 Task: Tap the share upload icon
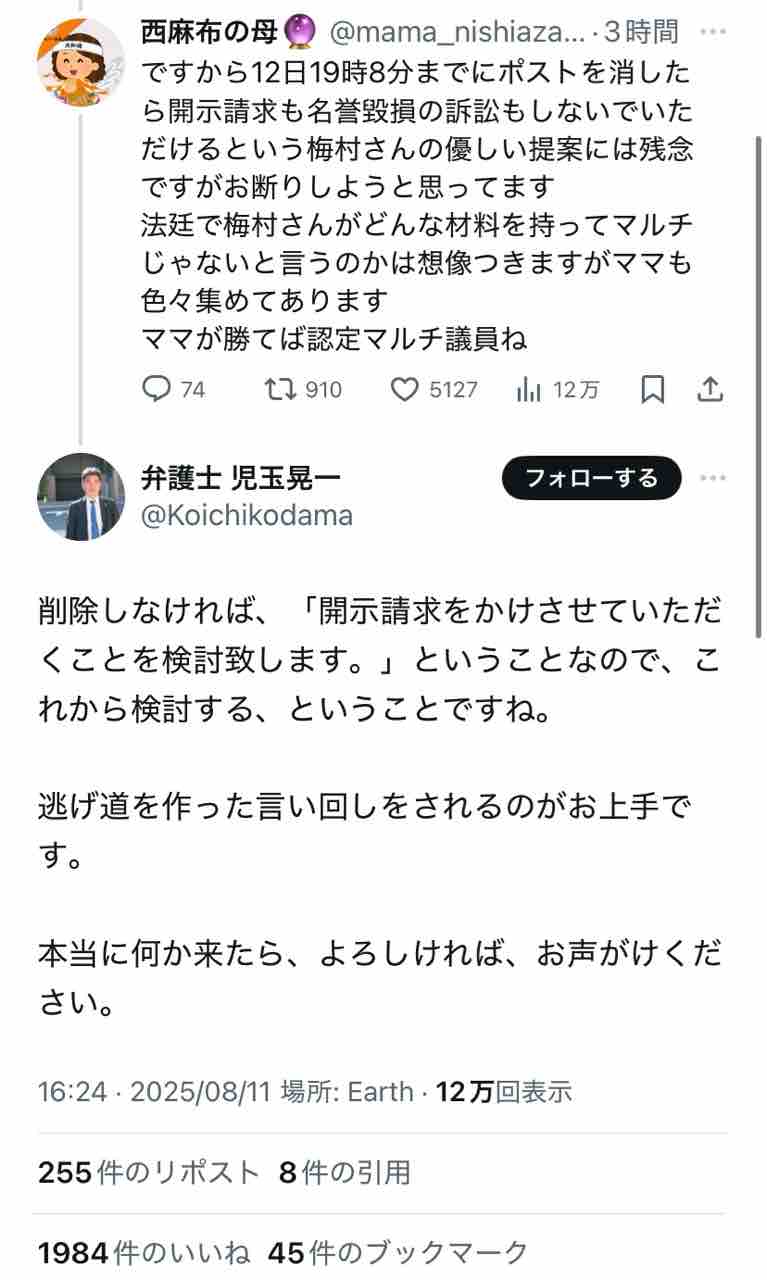point(710,389)
